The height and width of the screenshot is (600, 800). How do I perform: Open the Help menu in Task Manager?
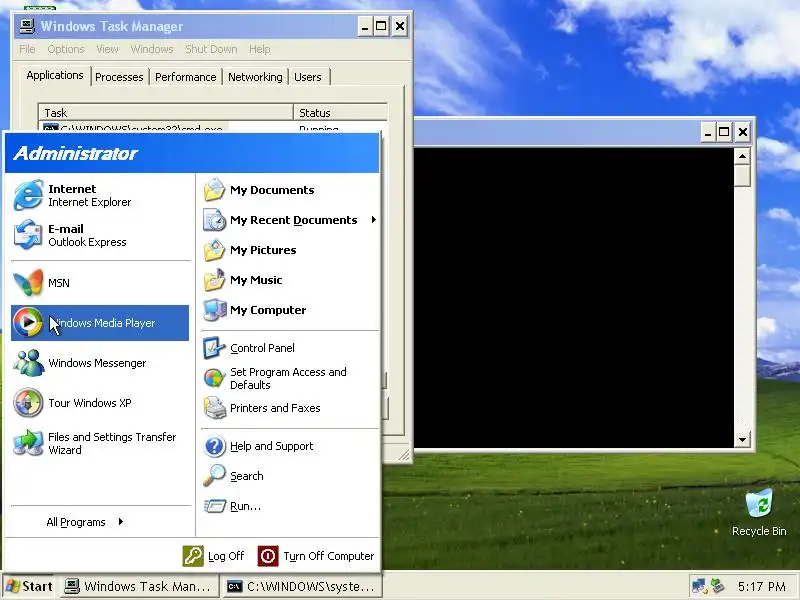pyautogui.click(x=260, y=49)
